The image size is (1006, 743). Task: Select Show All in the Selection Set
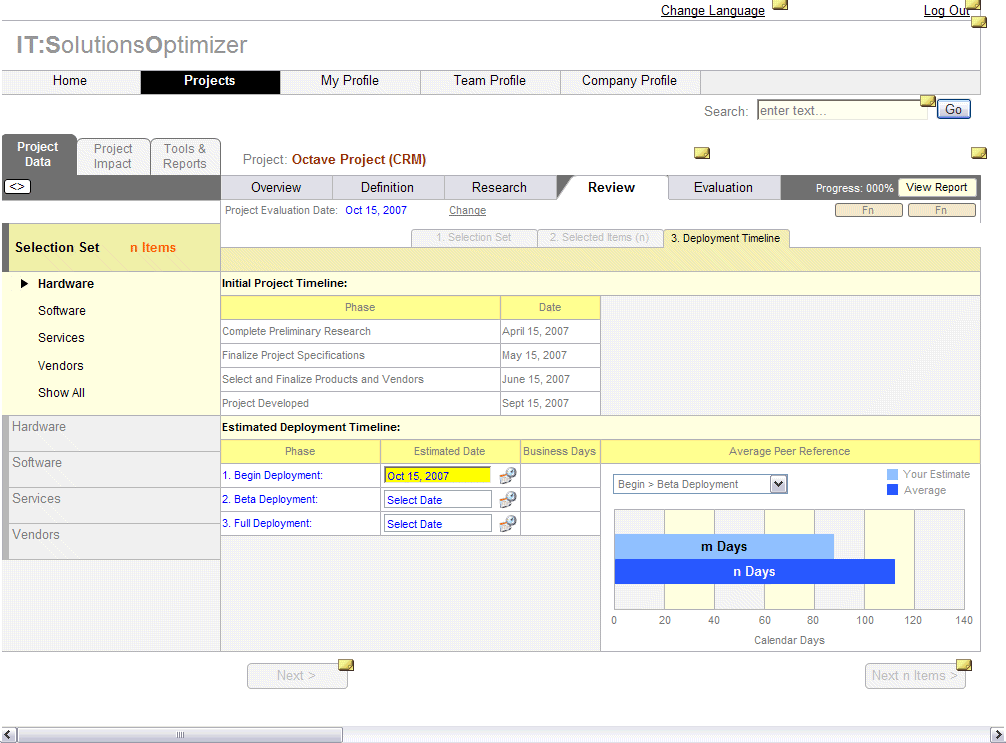coord(61,393)
